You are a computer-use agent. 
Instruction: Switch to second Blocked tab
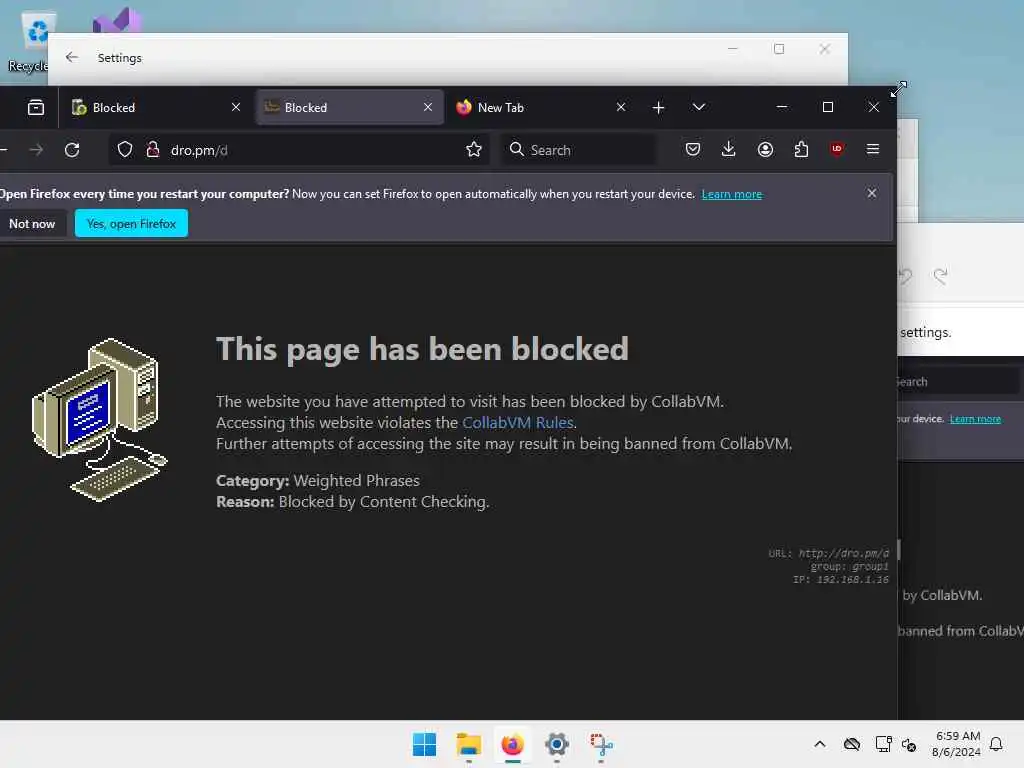pyautogui.click(x=349, y=107)
